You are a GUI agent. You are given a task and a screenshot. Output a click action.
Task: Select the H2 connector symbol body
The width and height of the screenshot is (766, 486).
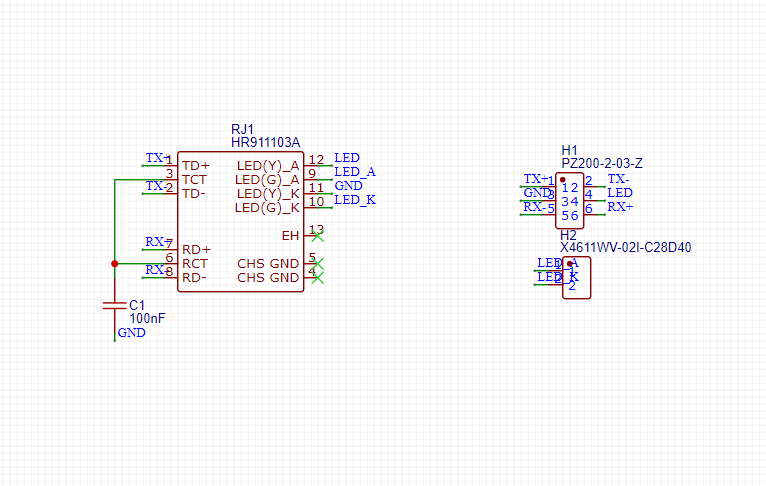click(576, 277)
